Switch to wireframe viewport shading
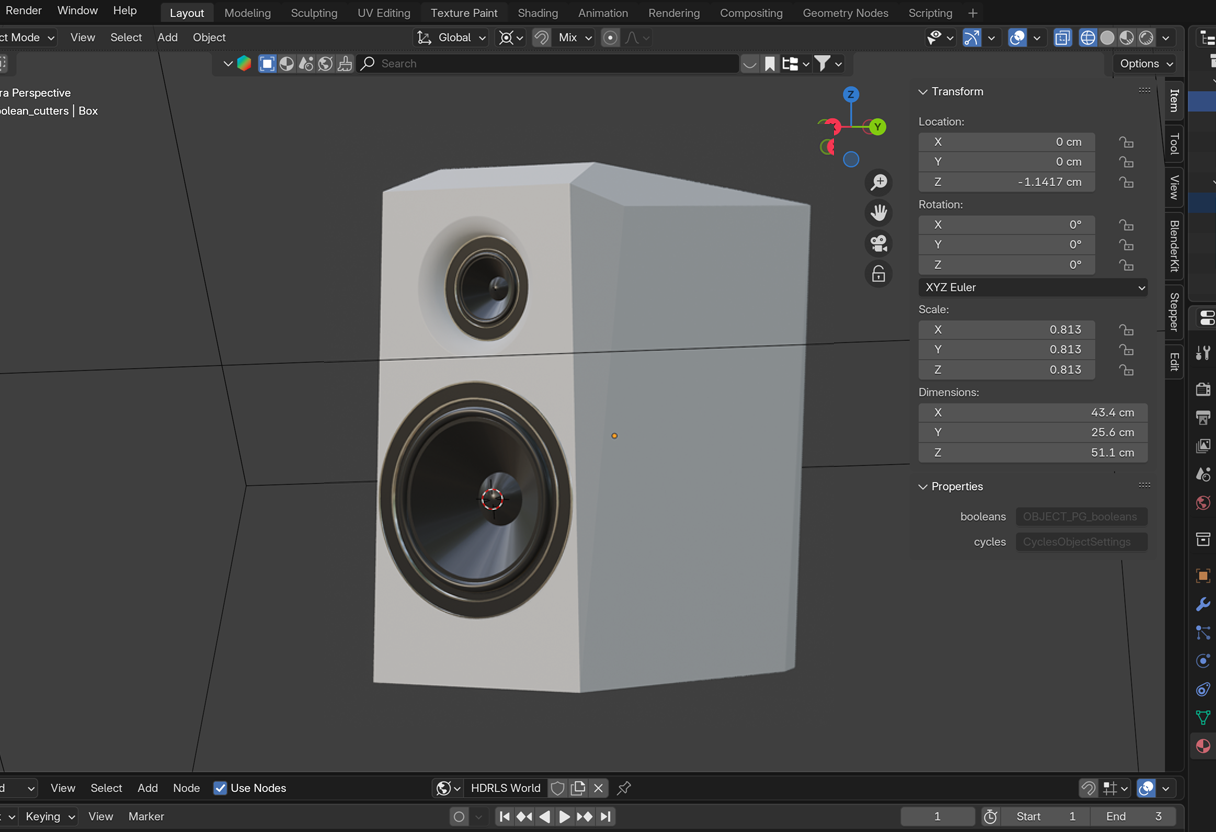 coord(1088,38)
